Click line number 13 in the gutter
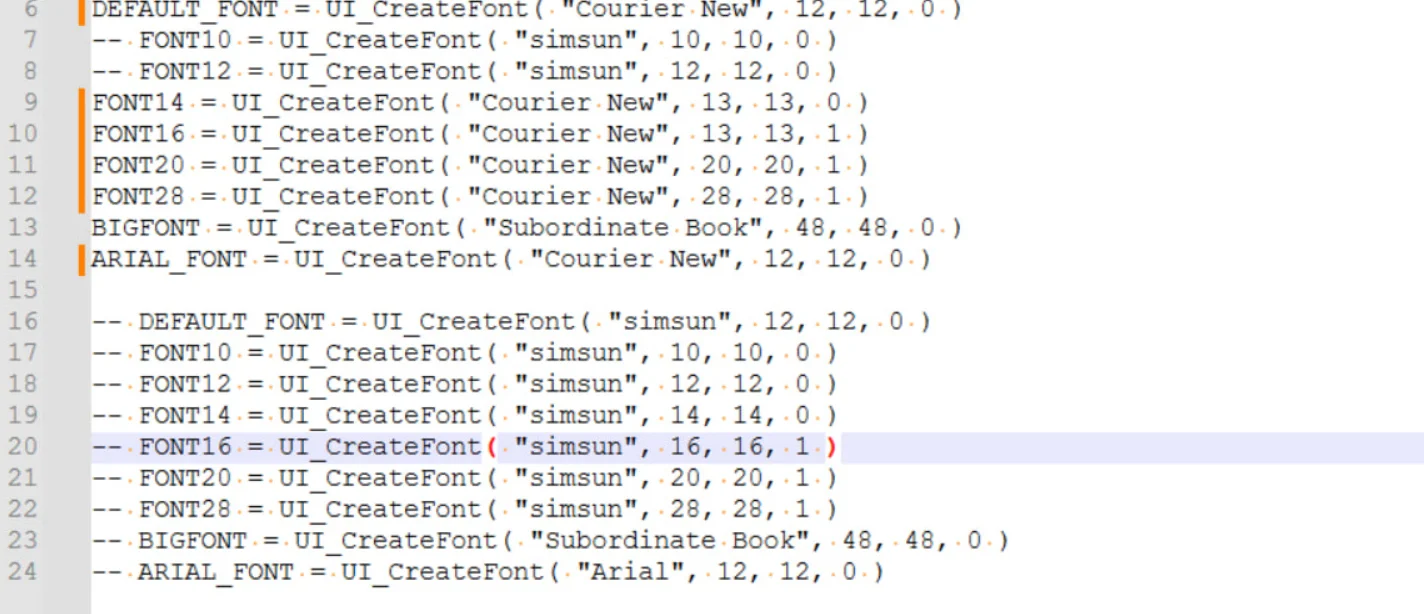This screenshot has height=614, width=1424. 22,228
